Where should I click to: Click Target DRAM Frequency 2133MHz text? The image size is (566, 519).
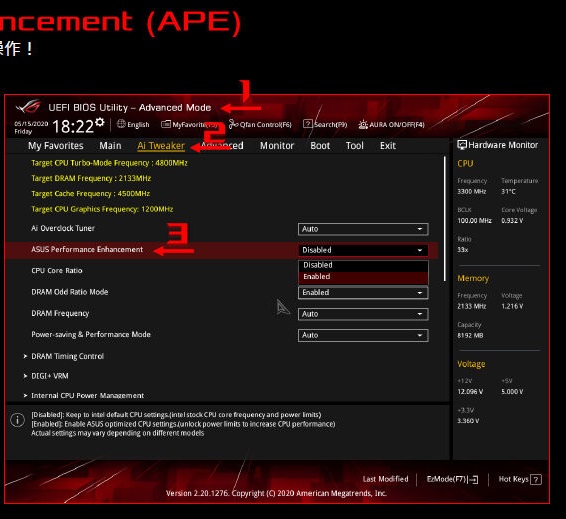coord(91,178)
